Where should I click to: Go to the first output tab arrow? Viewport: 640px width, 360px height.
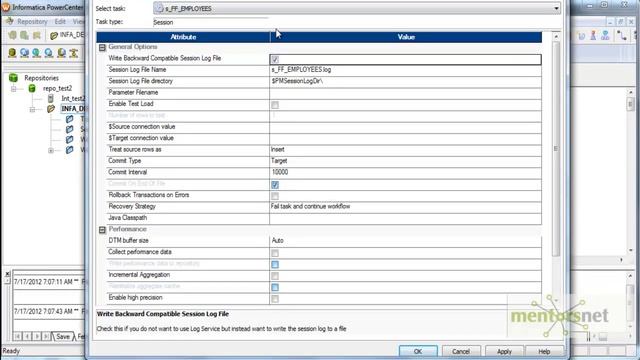click(17, 336)
